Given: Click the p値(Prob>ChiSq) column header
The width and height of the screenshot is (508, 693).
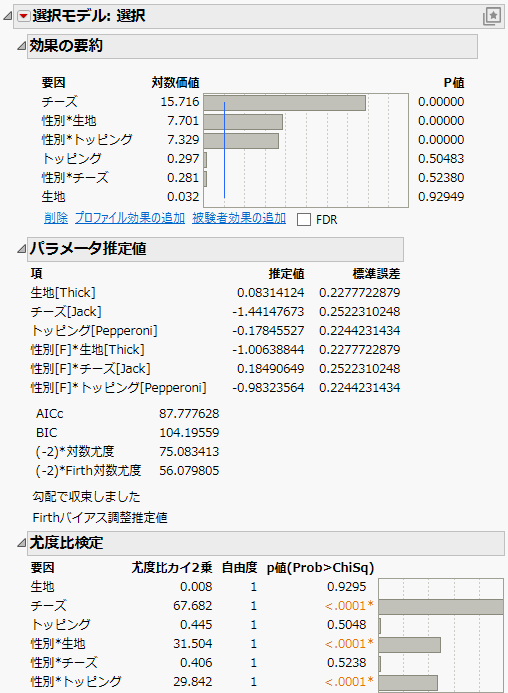Looking at the screenshot, I should tap(321, 567).
